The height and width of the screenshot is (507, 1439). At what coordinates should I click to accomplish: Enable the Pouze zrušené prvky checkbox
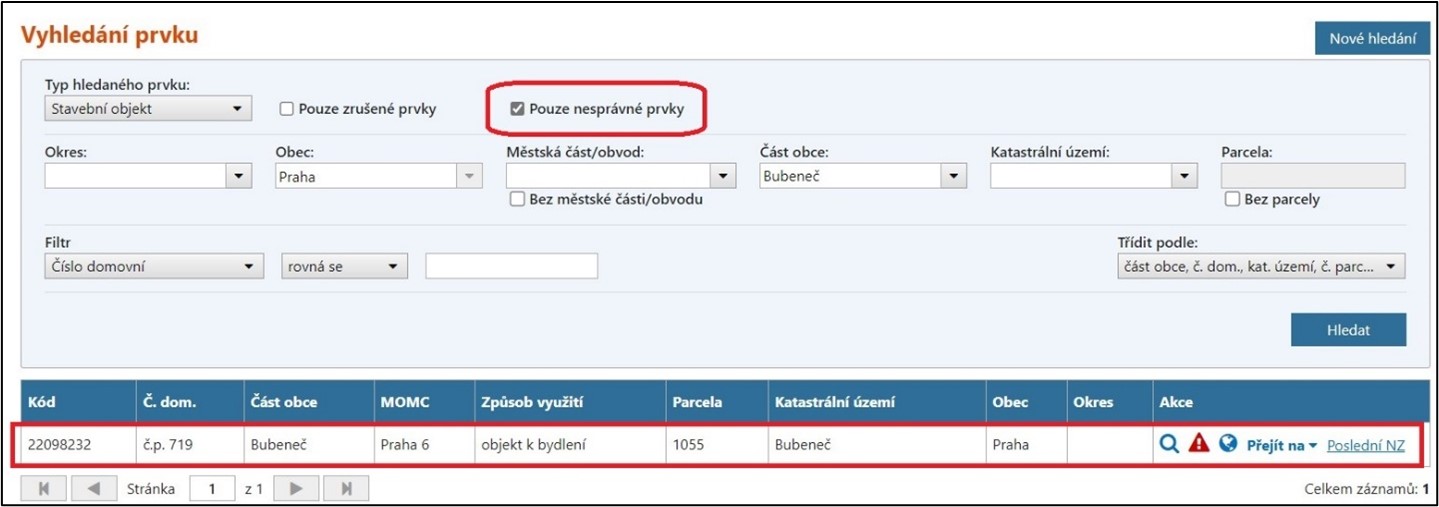(x=287, y=109)
